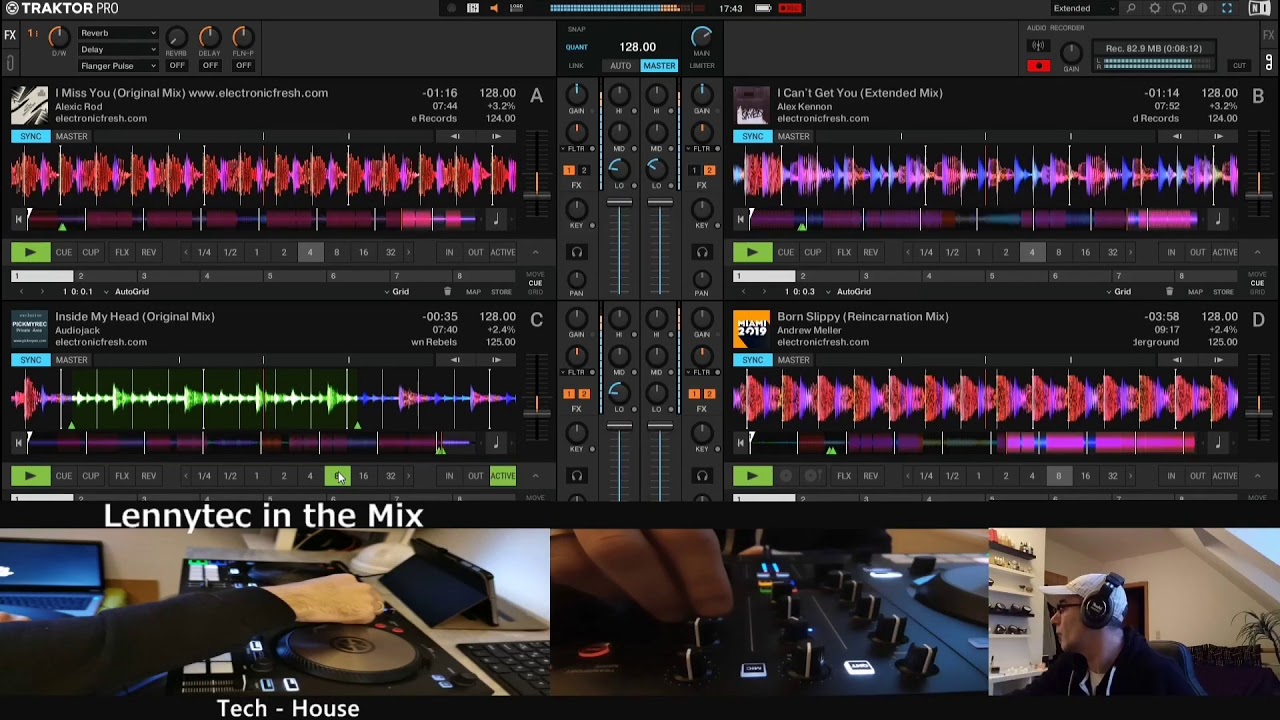The image size is (1280, 720).
Task: Click the battery status icon in header
Action: (x=763, y=8)
